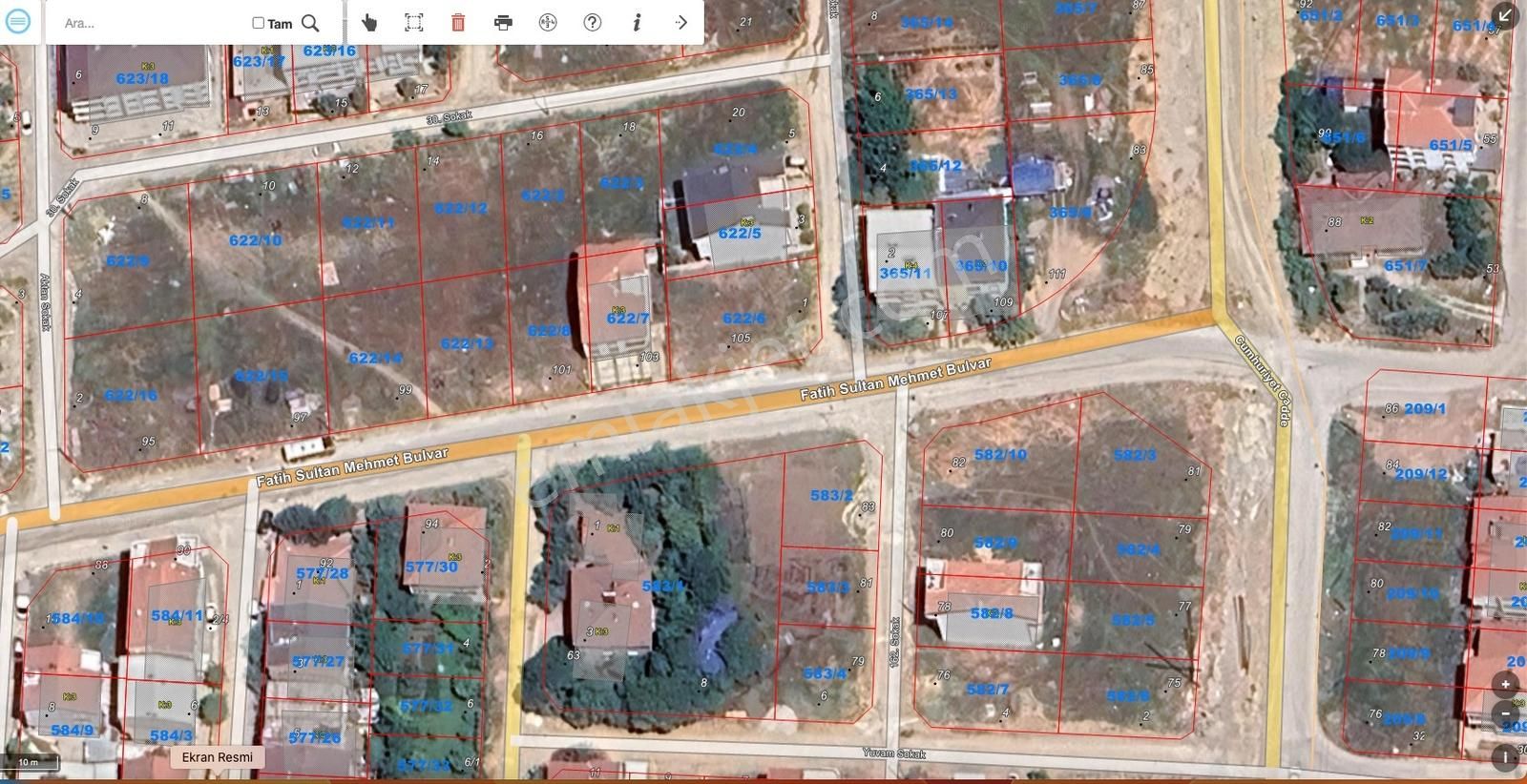Click the 'Ekran Resmi' label
Viewport: 1527px width, 784px height.
coord(218,757)
